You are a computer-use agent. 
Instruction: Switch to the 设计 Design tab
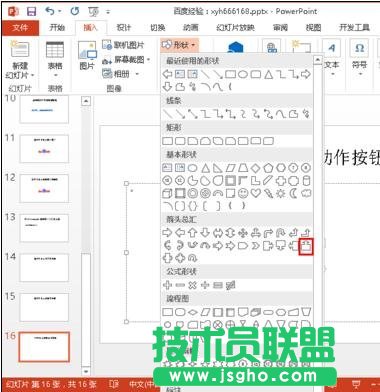[x=124, y=28]
